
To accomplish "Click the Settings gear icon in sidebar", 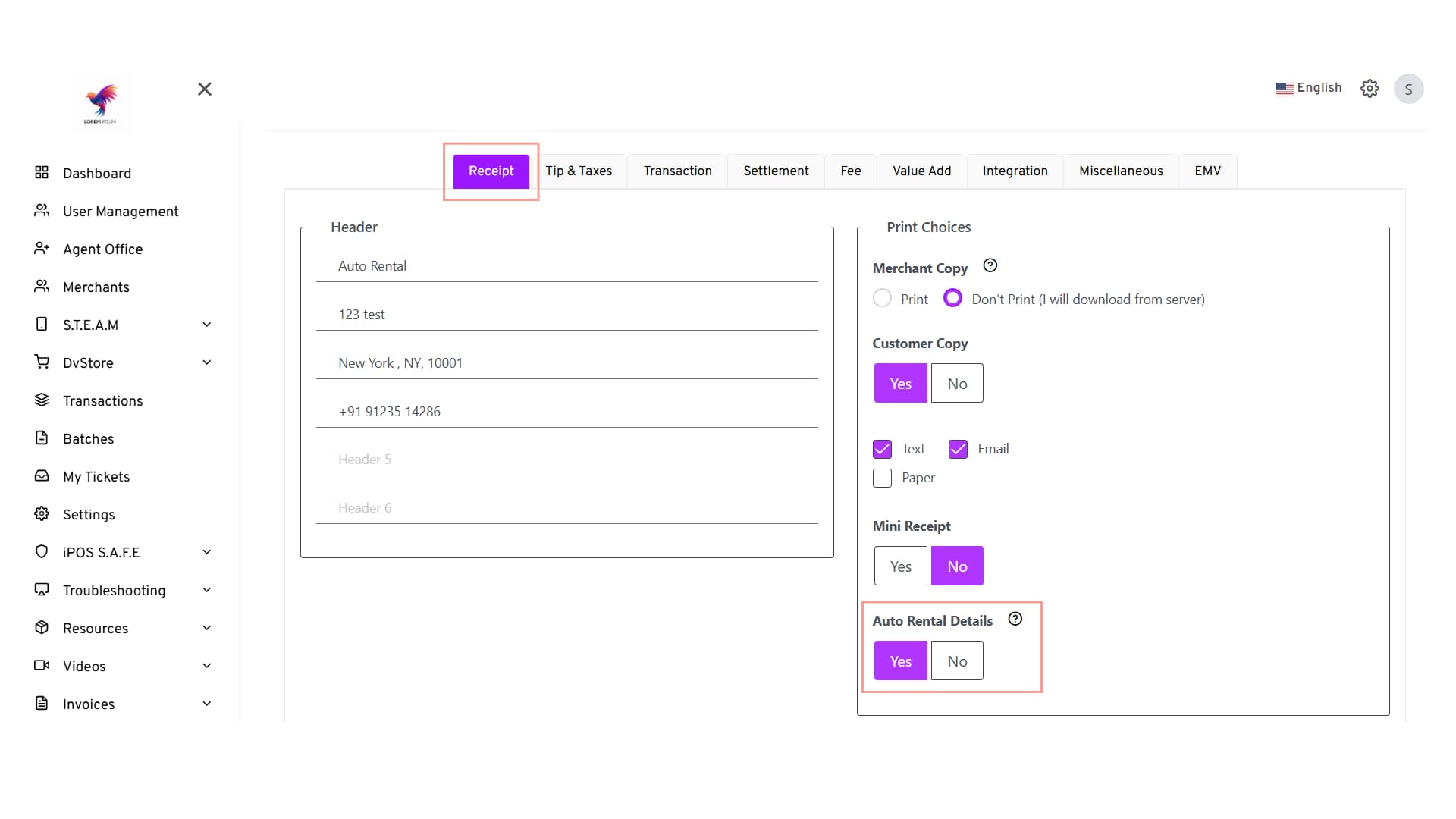I will click(42, 513).
